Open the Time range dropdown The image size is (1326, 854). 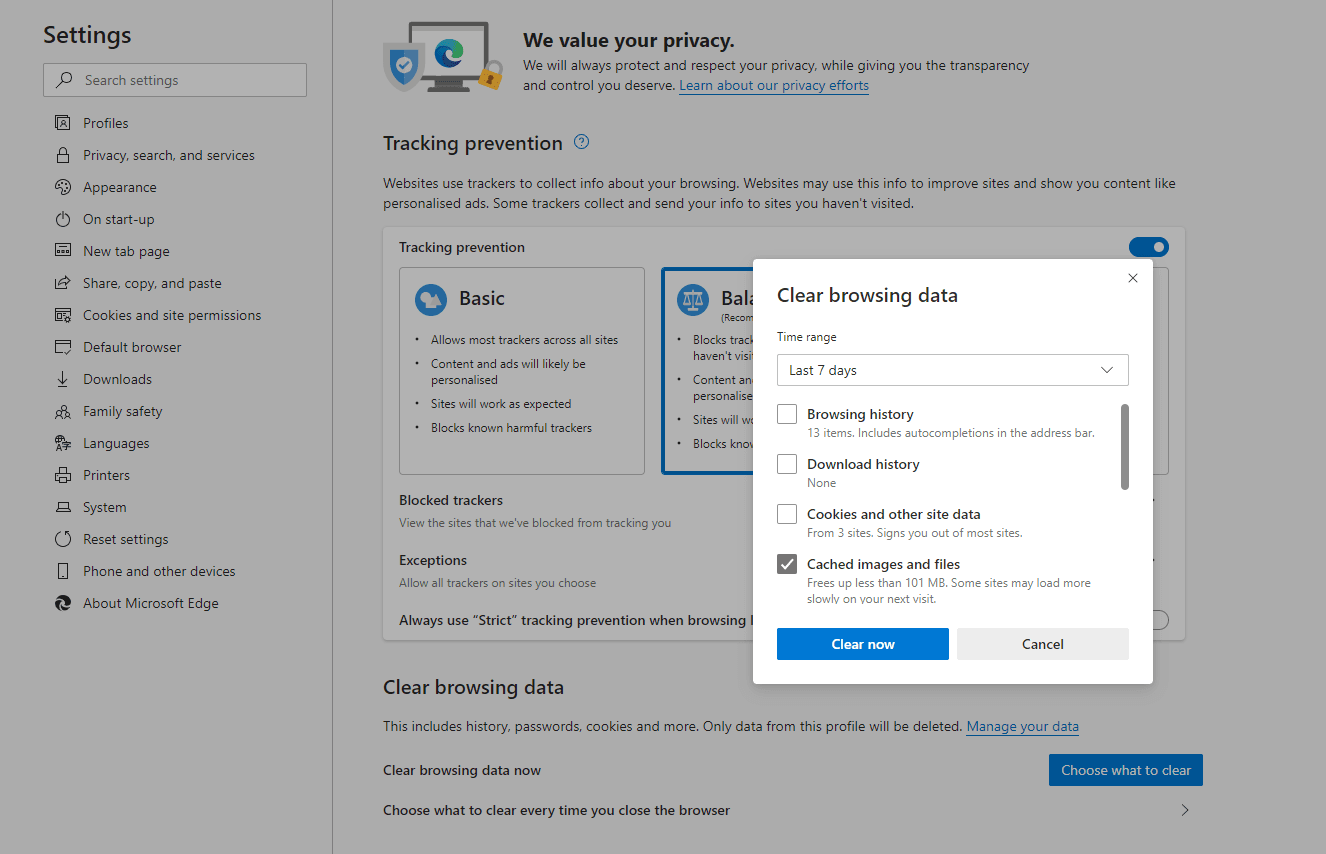coord(952,370)
